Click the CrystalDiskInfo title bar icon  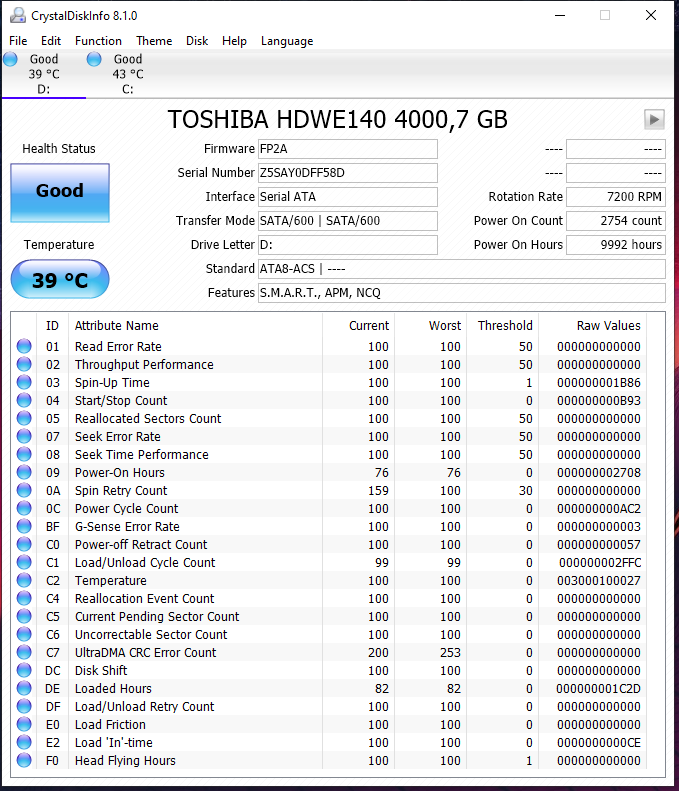tap(18, 15)
